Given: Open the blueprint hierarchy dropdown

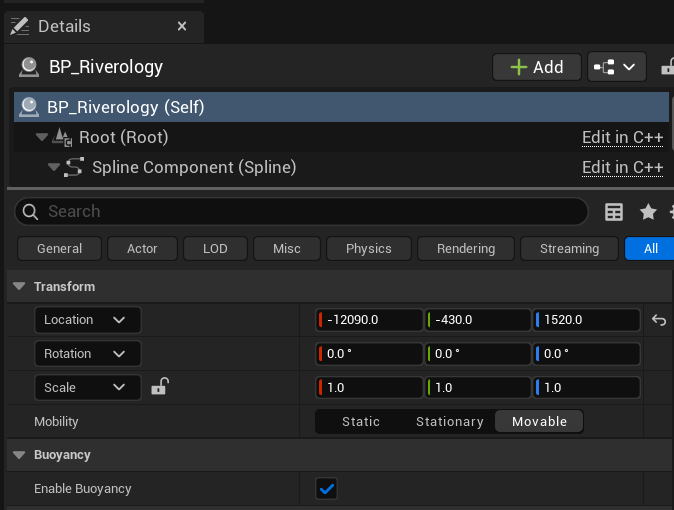Looking at the screenshot, I should pos(616,67).
